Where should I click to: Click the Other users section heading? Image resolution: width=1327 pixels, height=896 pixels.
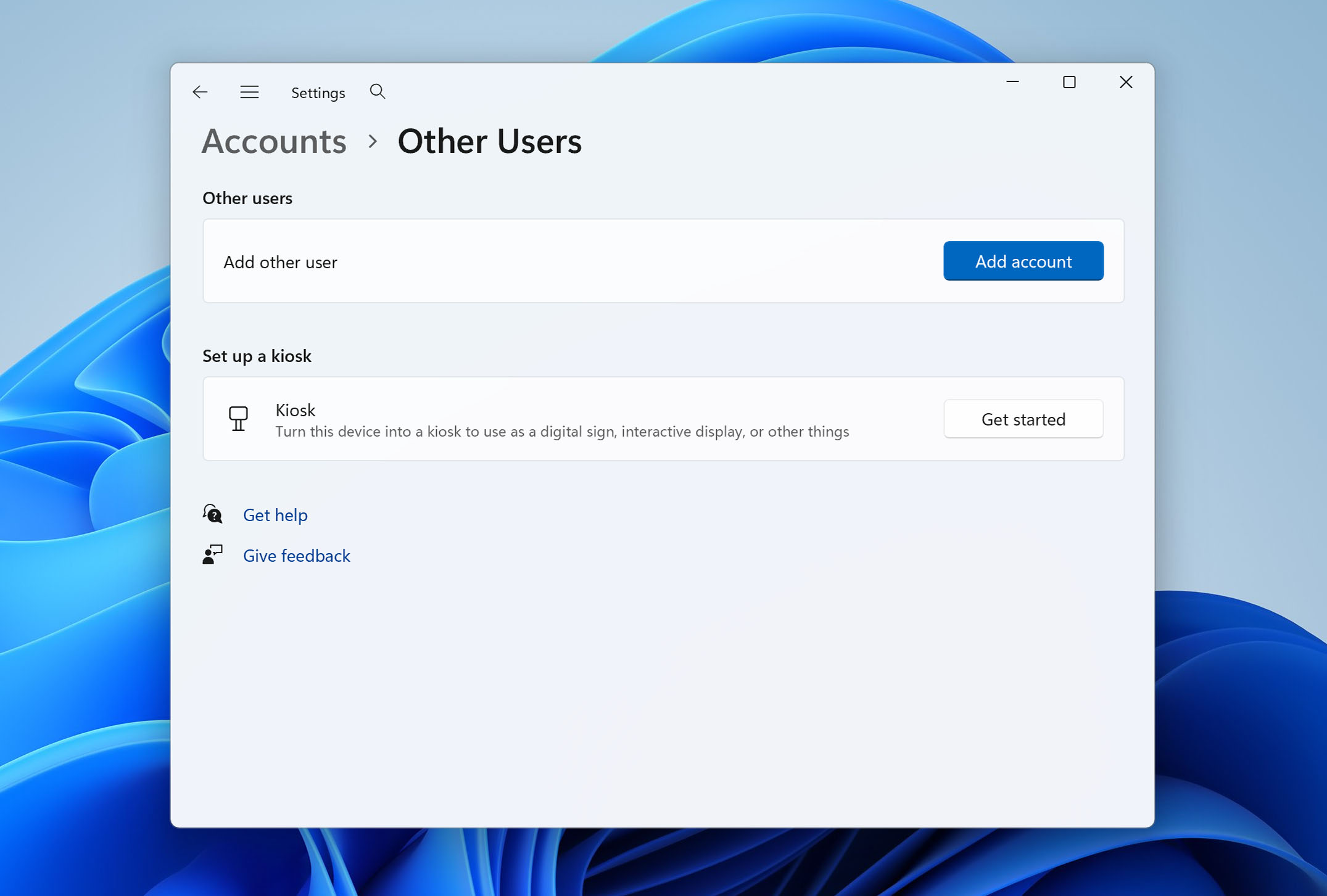247,198
